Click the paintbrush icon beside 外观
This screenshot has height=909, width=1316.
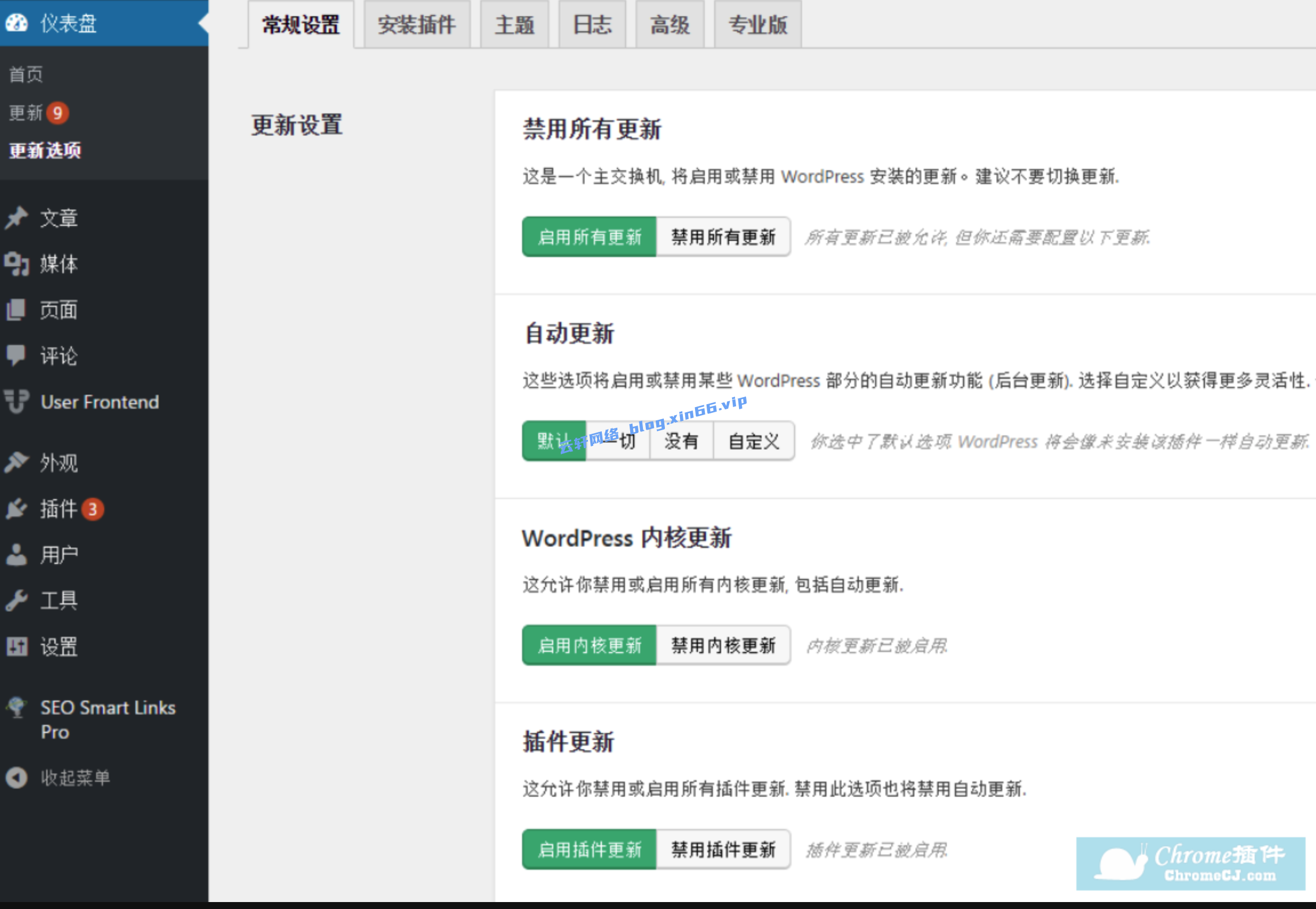coord(16,462)
